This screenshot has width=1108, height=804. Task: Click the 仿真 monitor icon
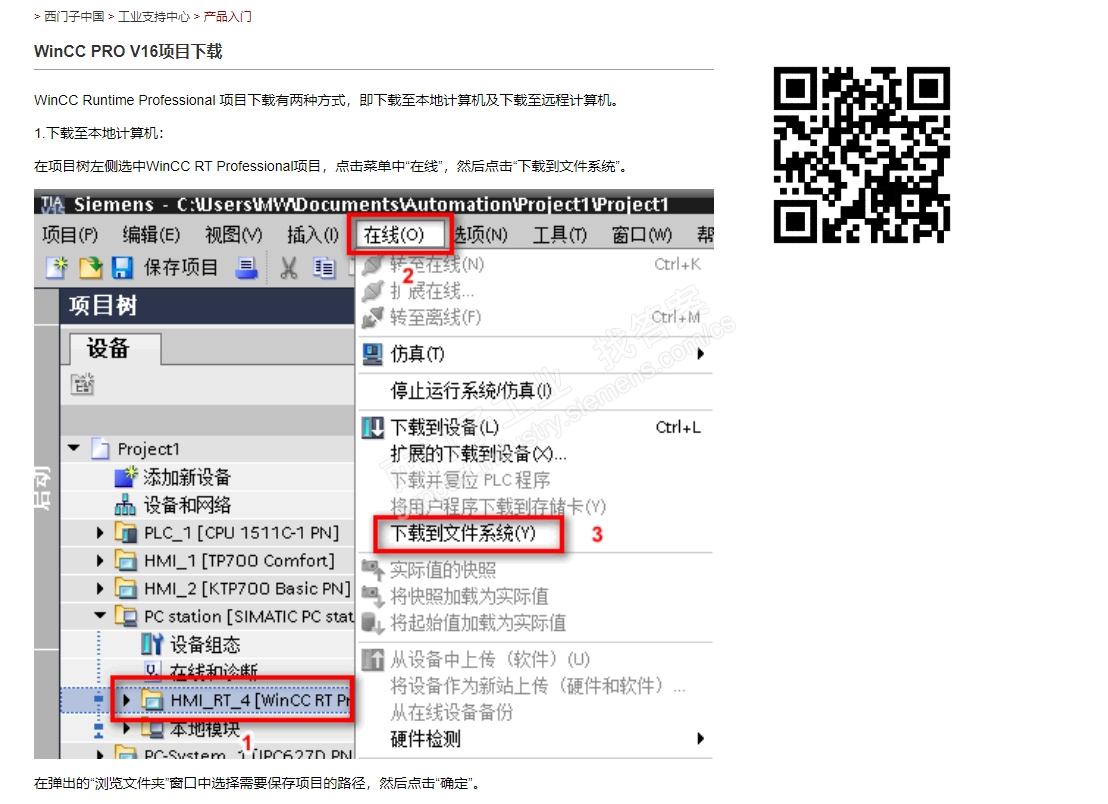[x=372, y=353]
